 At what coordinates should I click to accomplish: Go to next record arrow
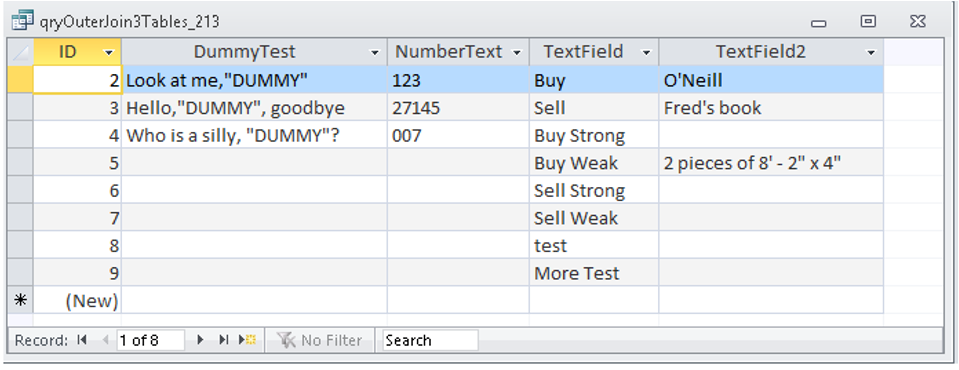click(200, 340)
